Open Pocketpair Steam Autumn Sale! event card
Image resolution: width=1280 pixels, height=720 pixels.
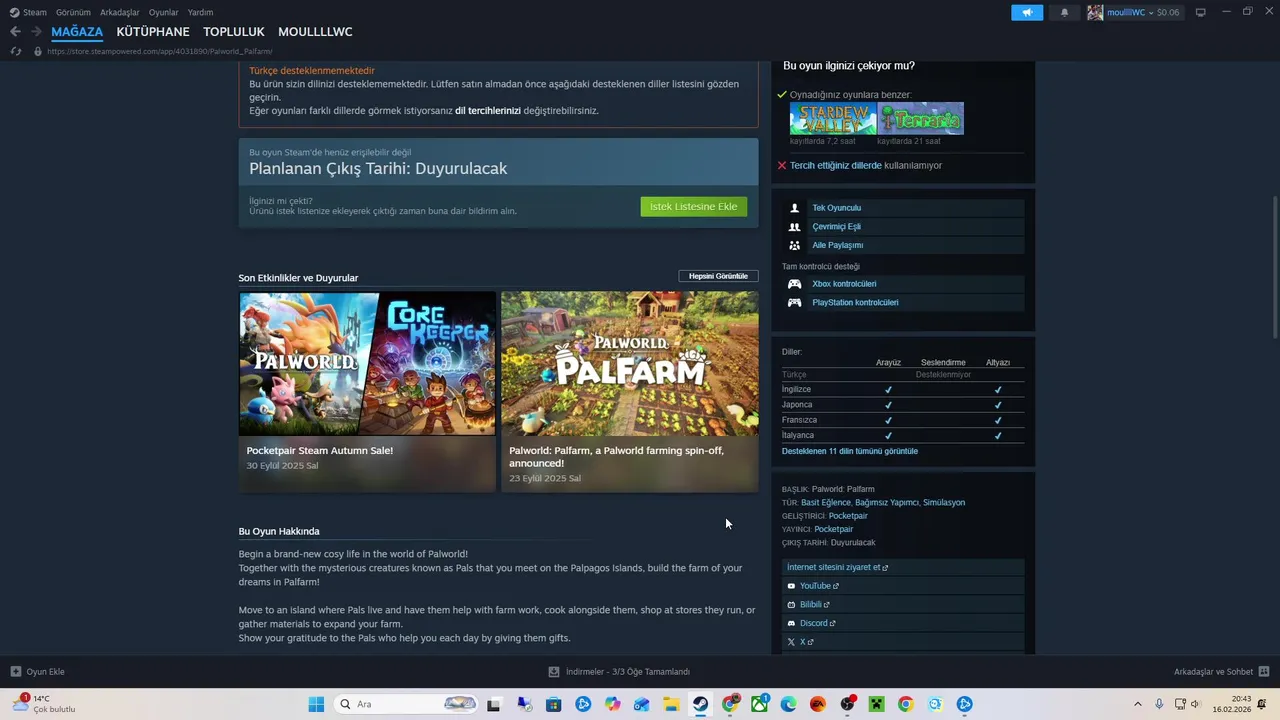[x=367, y=391]
